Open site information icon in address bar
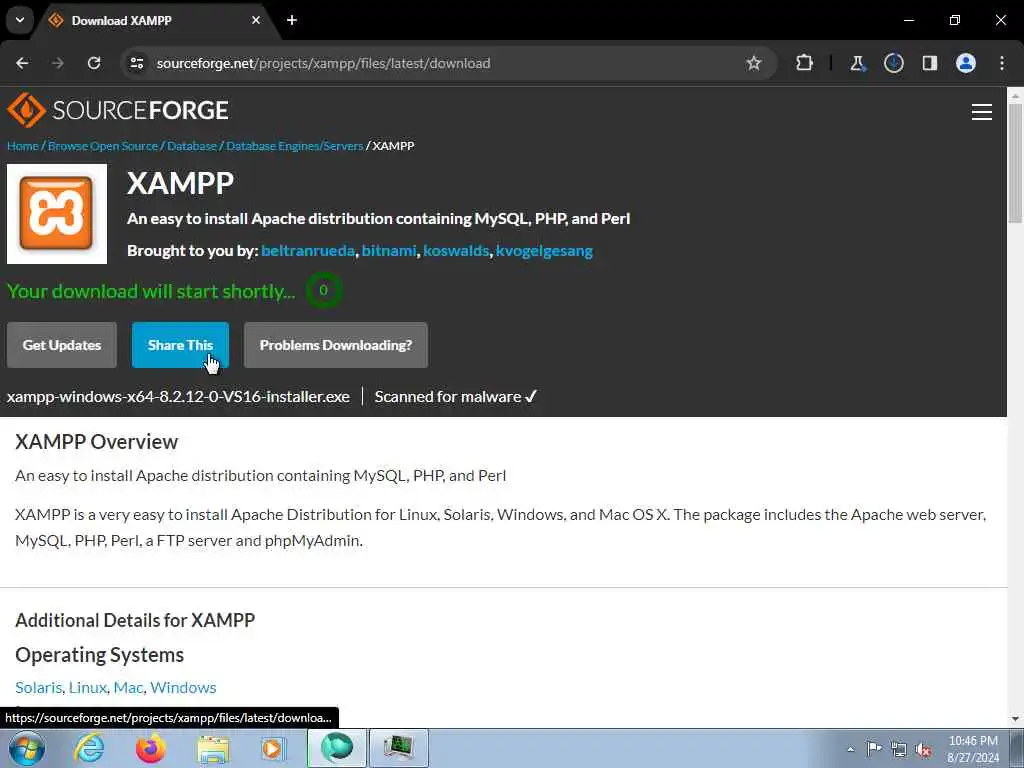Viewport: 1024px width, 768px height. tap(136, 63)
